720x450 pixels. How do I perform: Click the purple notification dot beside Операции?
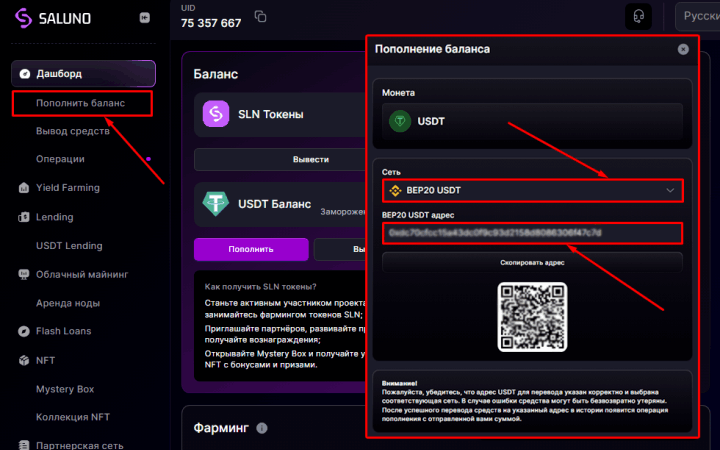148,159
